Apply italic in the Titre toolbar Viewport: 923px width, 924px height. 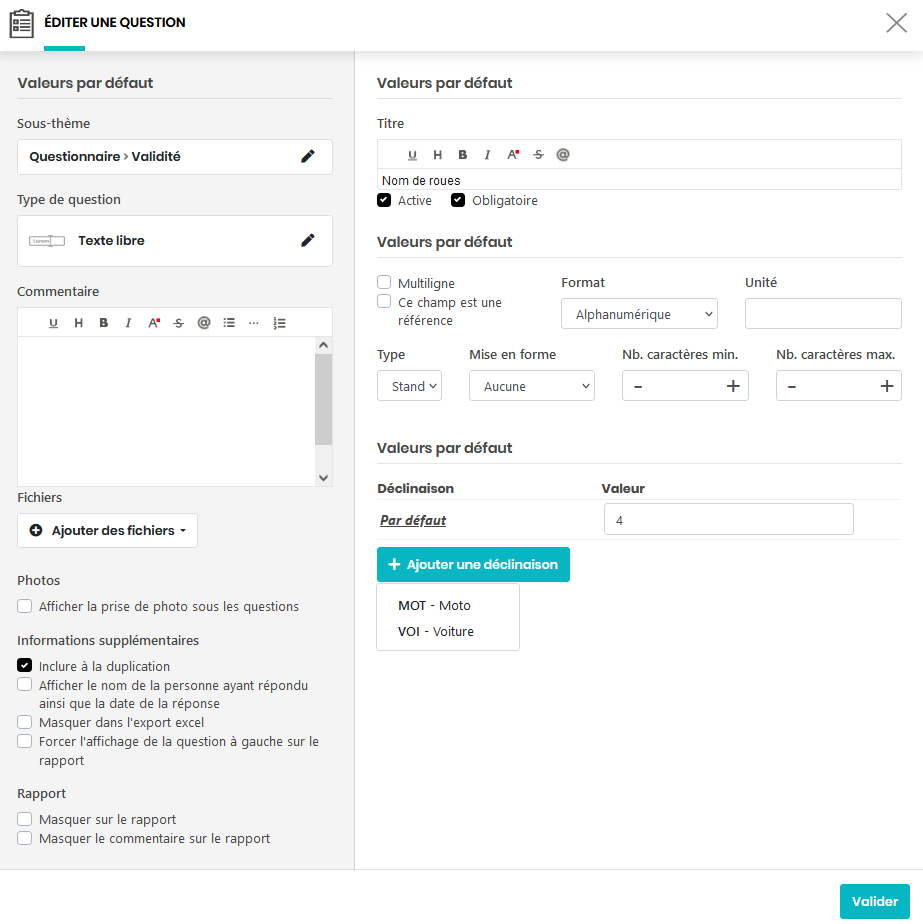[x=487, y=155]
